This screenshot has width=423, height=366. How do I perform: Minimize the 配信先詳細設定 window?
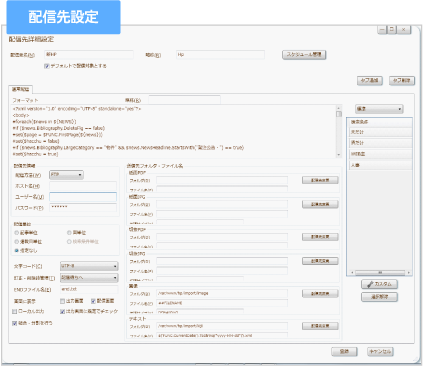pyautogui.click(x=382, y=30)
